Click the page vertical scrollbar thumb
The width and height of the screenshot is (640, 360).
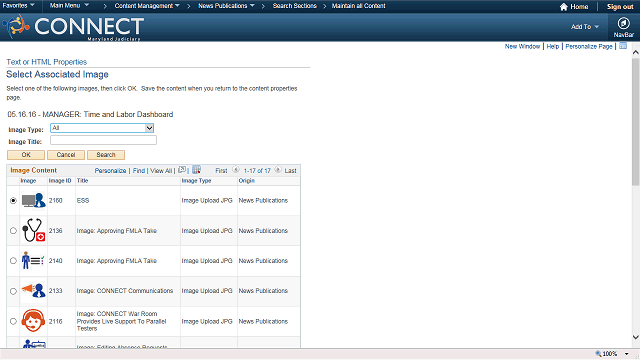coord(636,122)
